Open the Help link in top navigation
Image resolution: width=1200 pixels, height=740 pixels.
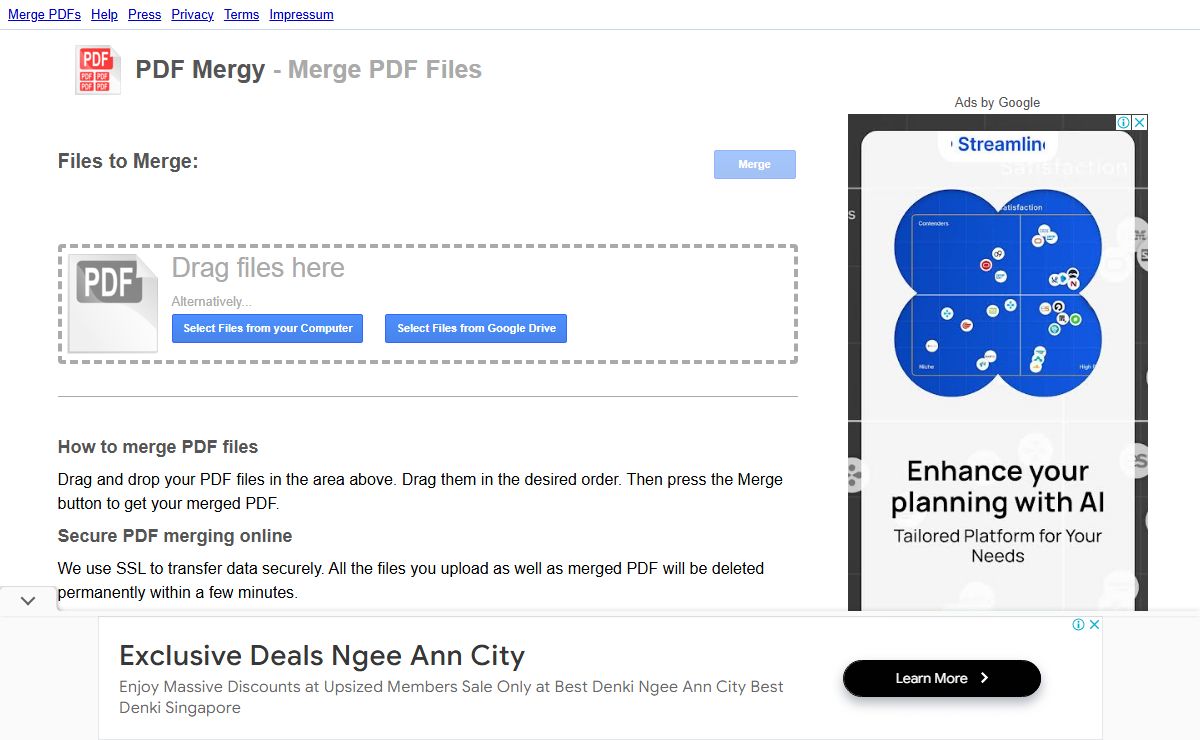pyautogui.click(x=104, y=15)
